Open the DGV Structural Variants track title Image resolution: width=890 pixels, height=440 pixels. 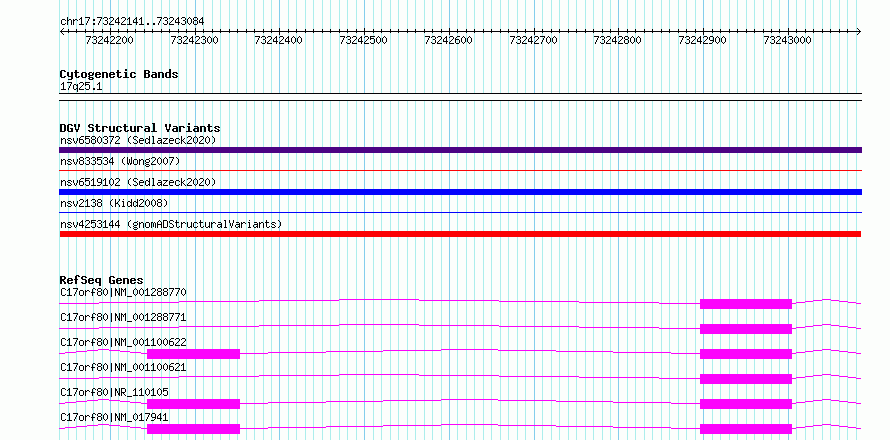[x=140, y=128]
